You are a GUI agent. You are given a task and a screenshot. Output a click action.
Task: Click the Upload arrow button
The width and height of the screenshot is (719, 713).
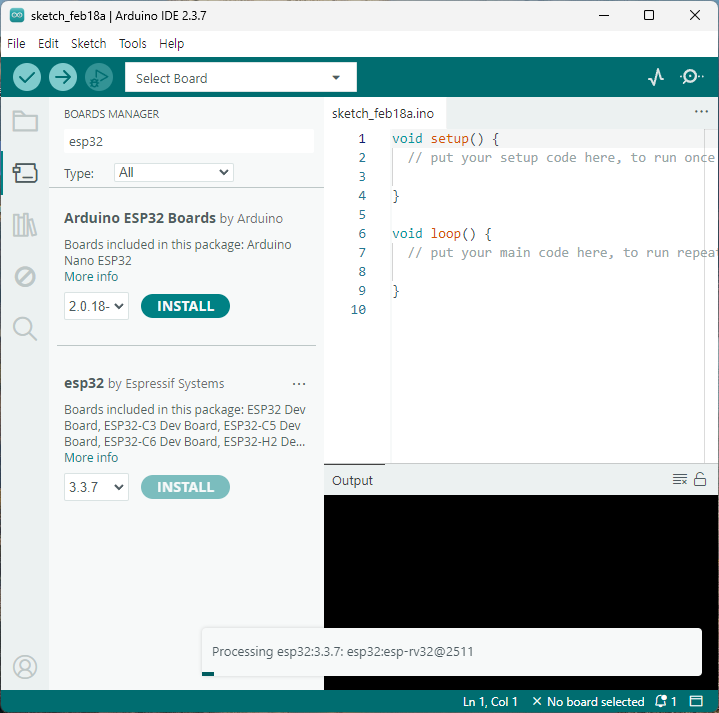[63, 77]
